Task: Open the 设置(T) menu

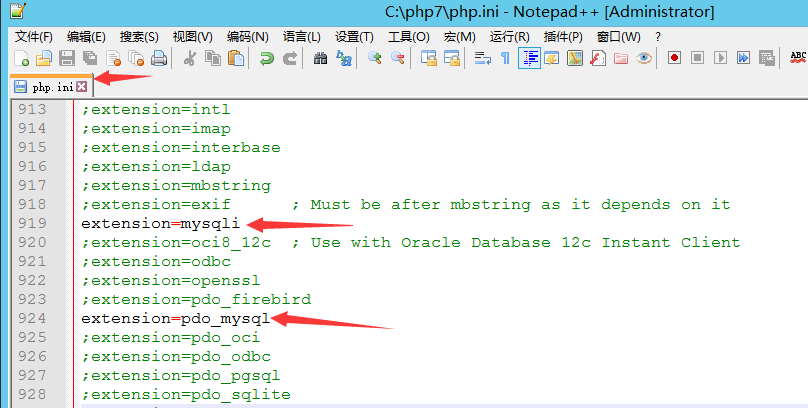Action: point(354,36)
